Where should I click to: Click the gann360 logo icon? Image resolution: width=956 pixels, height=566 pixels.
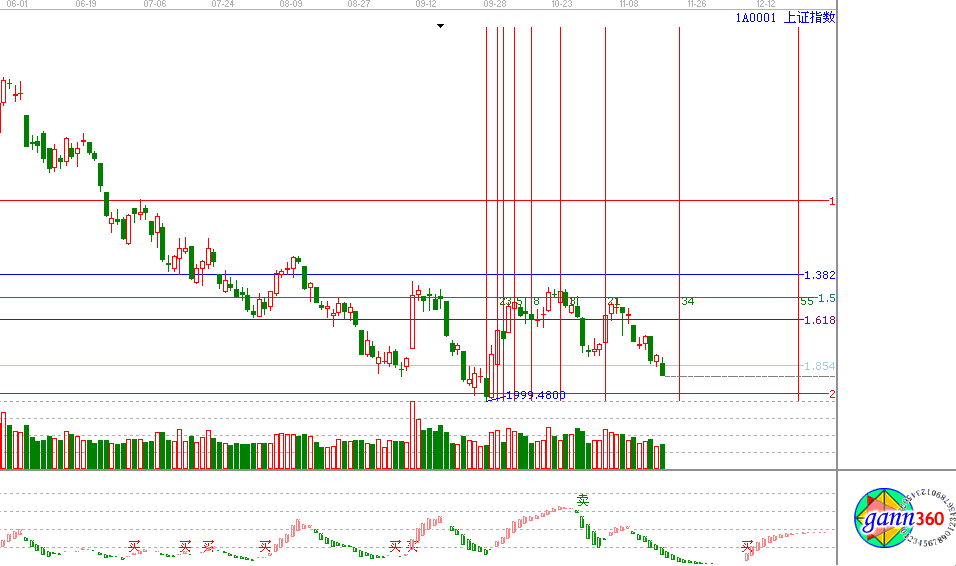point(898,520)
